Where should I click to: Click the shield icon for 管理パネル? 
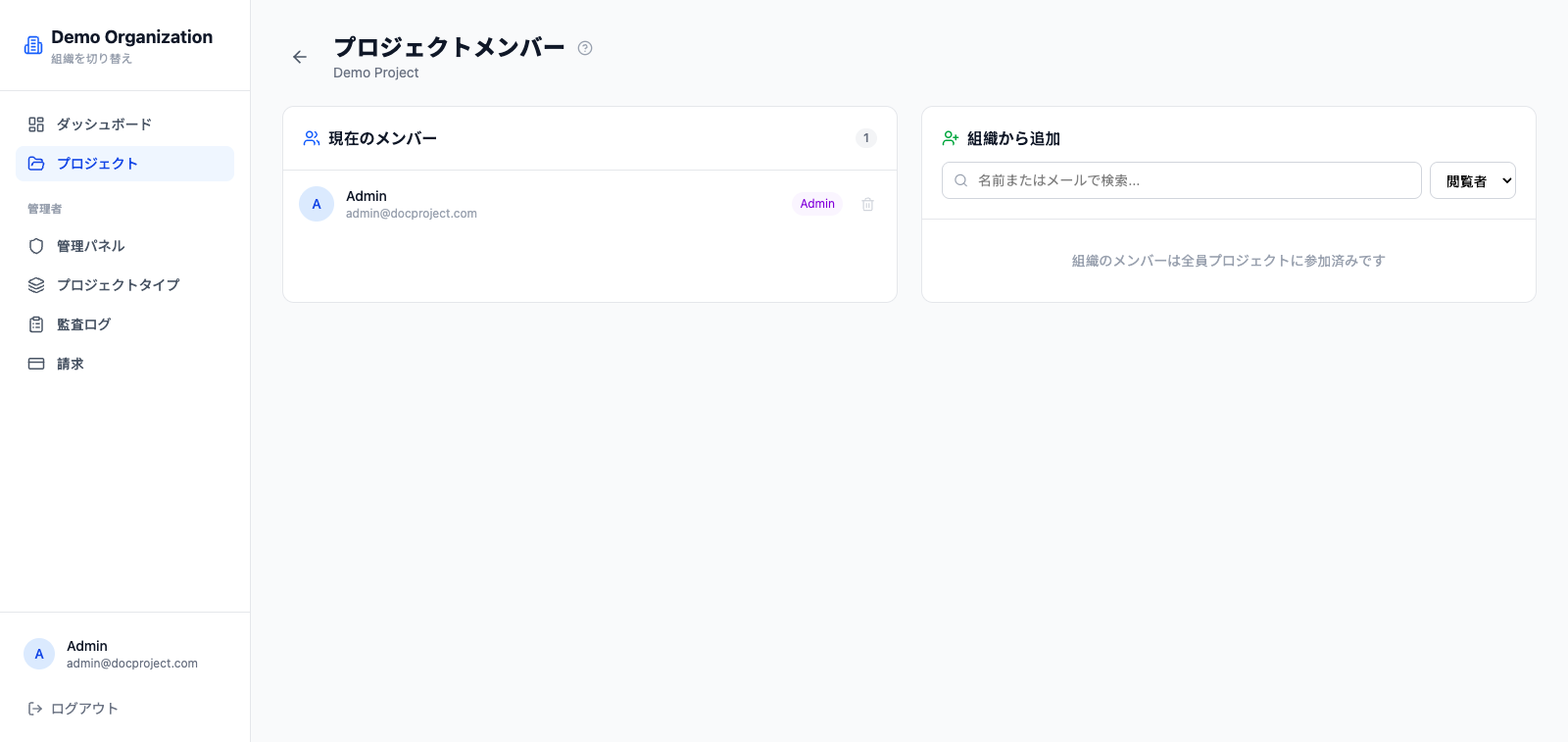coord(36,246)
